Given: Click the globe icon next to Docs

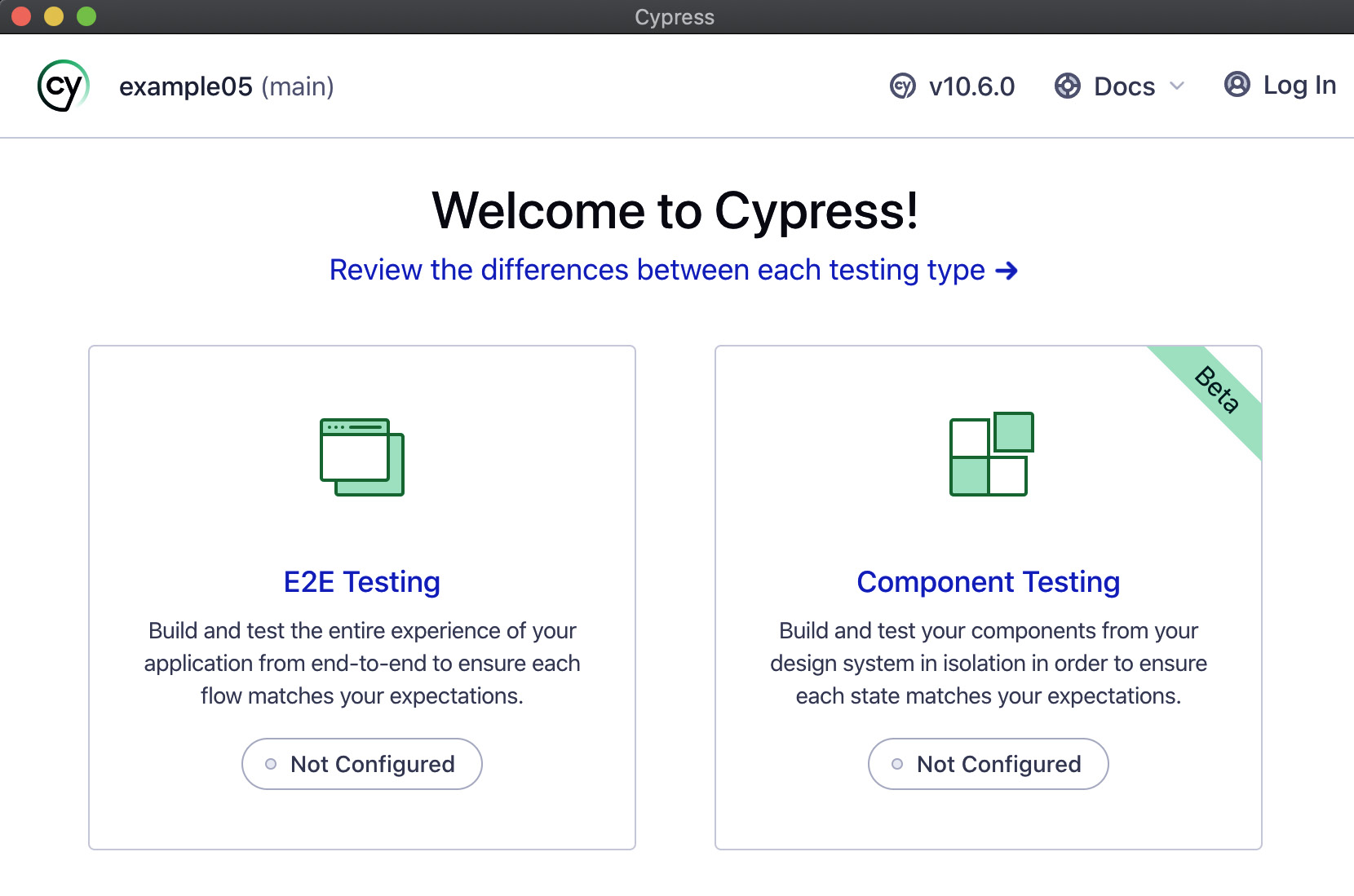Looking at the screenshot, I should pyautogui.click(x=1066, y=86).
